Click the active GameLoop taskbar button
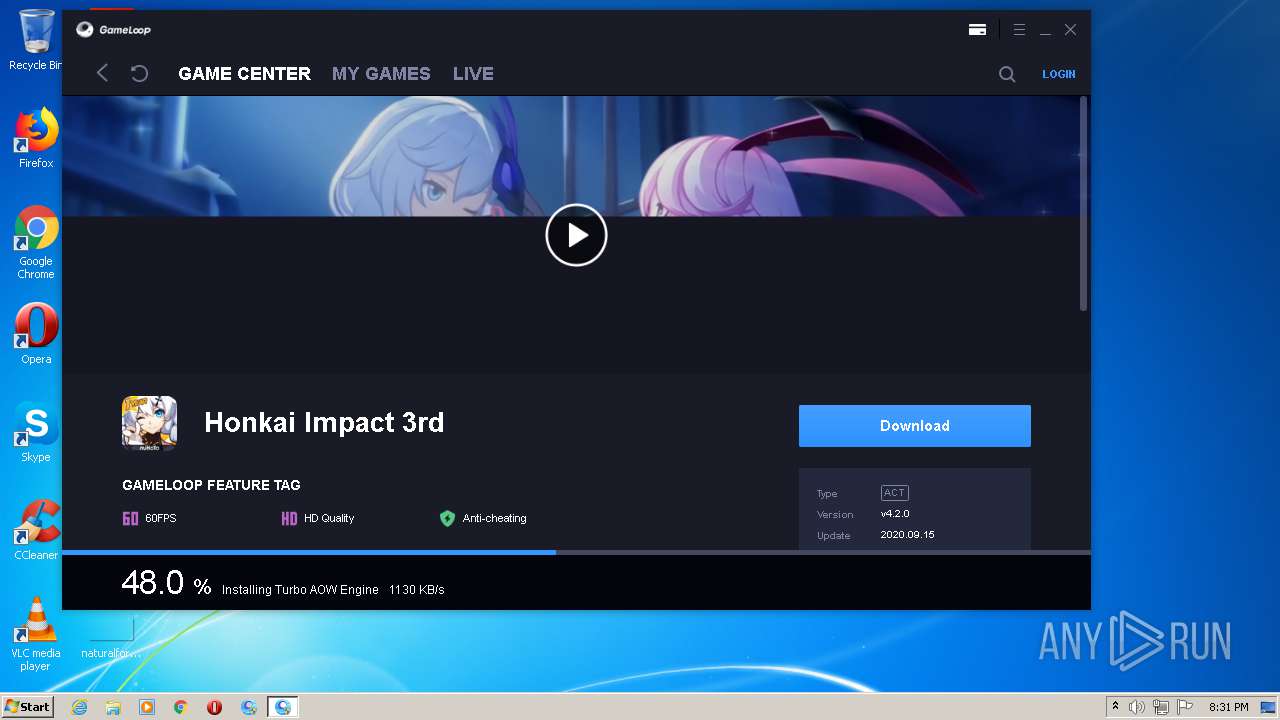The height and width of the screenshot is (720, 1280). (x=283, y=707)
